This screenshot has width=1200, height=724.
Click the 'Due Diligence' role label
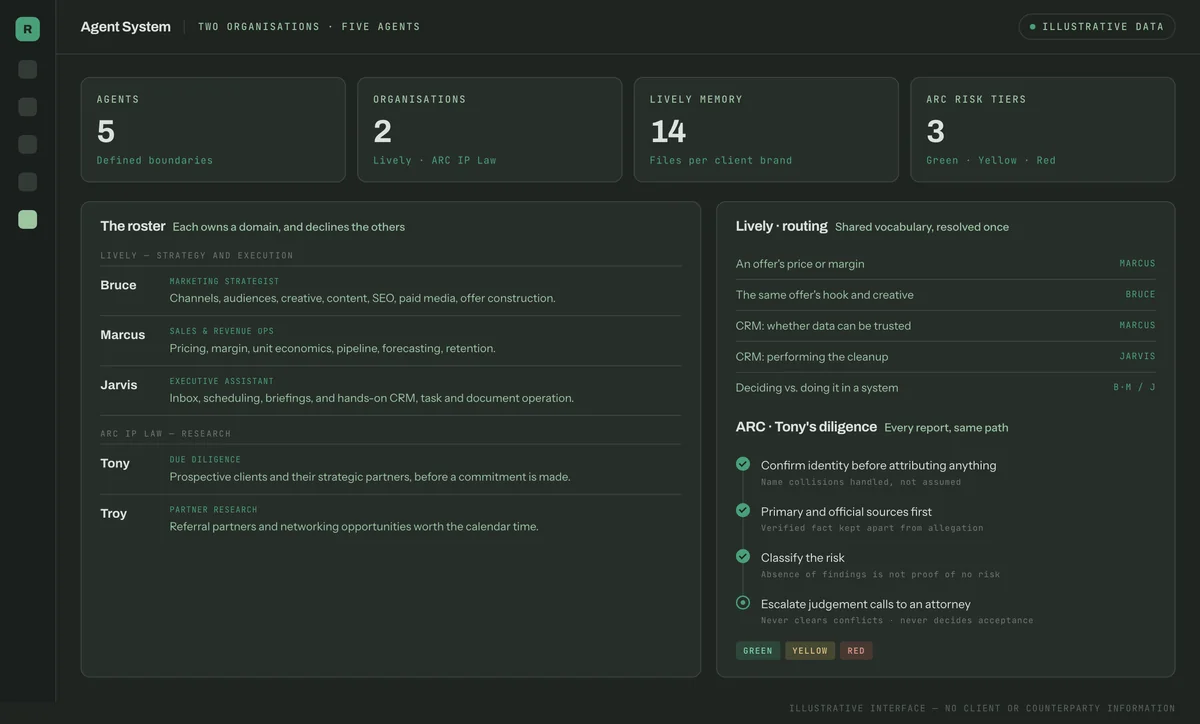point(205,460)
